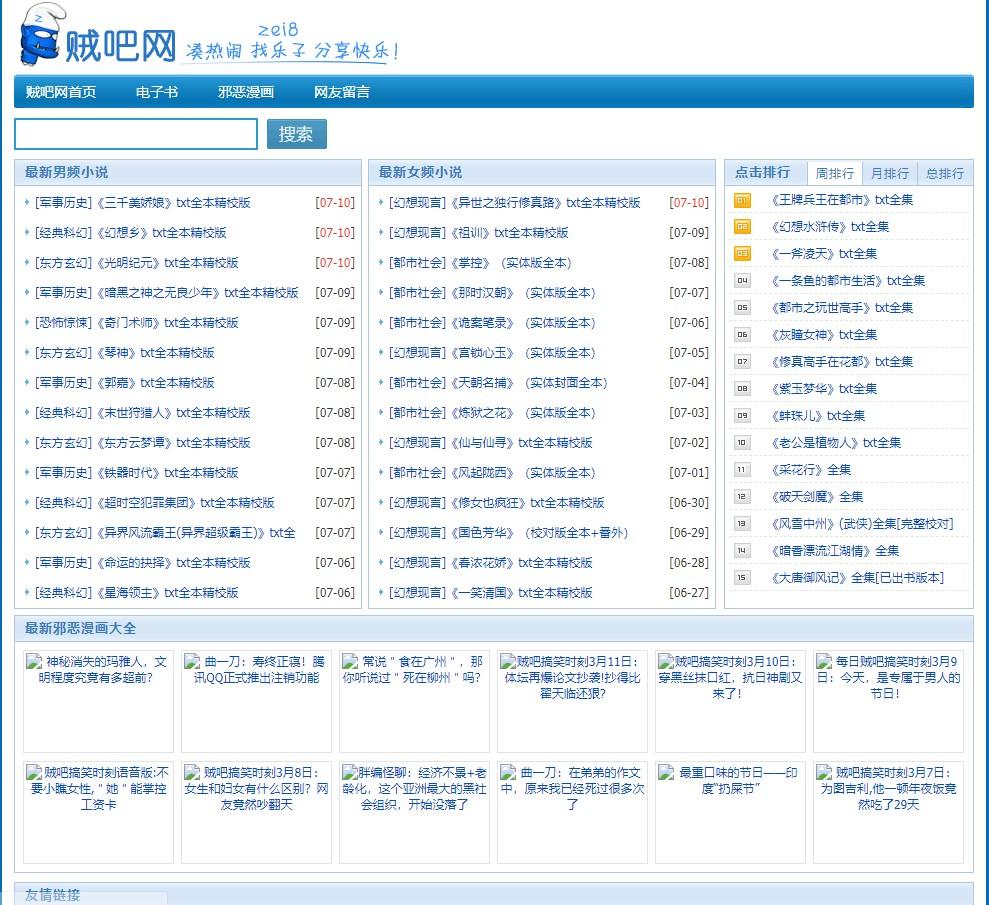
Task: Click rank badge 15 beside 《大唐御风记》
Action: pyautogui.click(x=742, y=578)
